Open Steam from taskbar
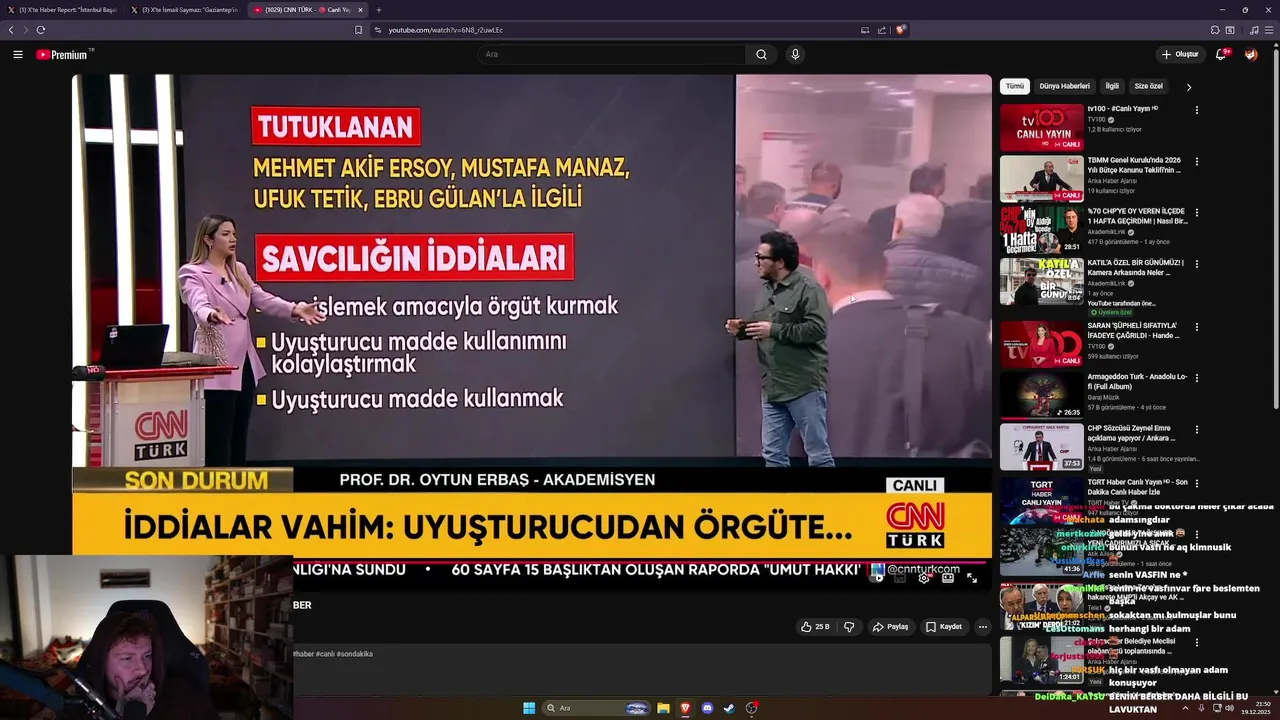 pos(729,708)
